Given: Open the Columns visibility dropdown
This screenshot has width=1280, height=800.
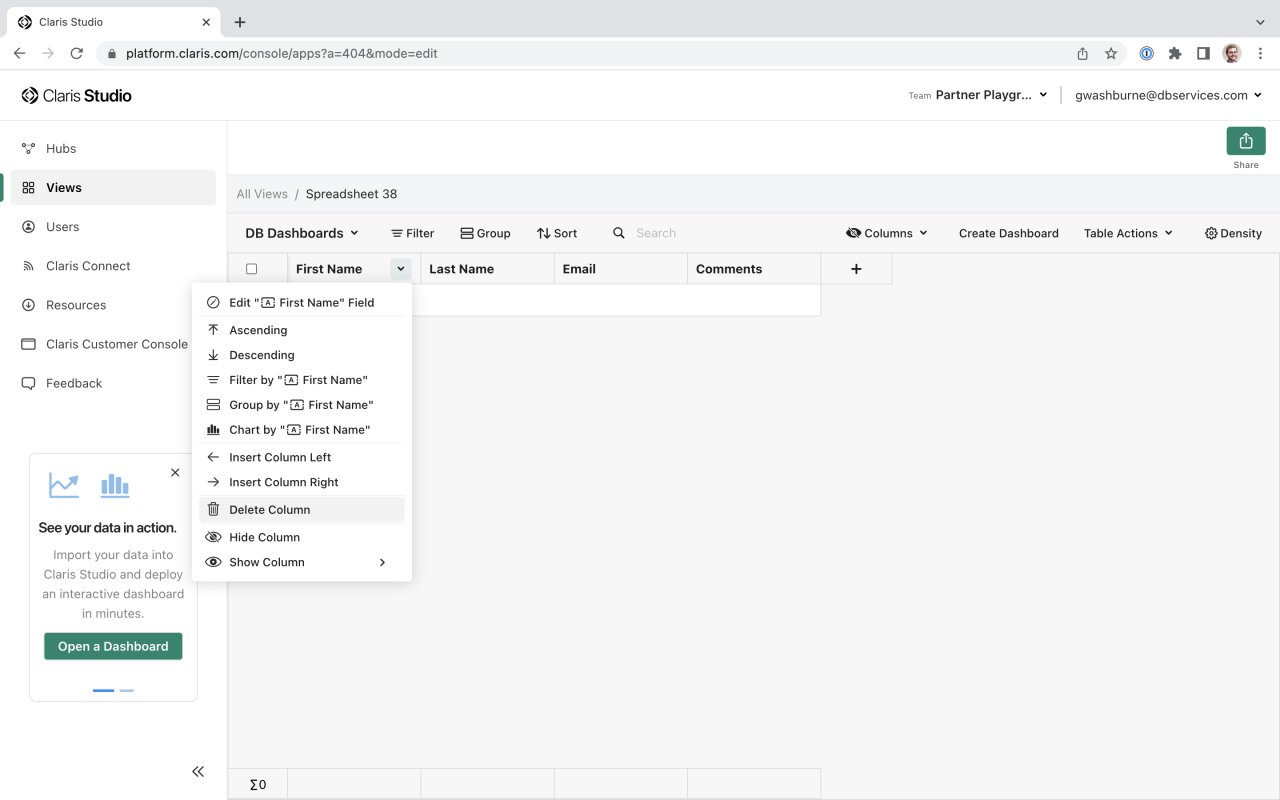Looking at the screenshot, I should [x=887, y=233].
